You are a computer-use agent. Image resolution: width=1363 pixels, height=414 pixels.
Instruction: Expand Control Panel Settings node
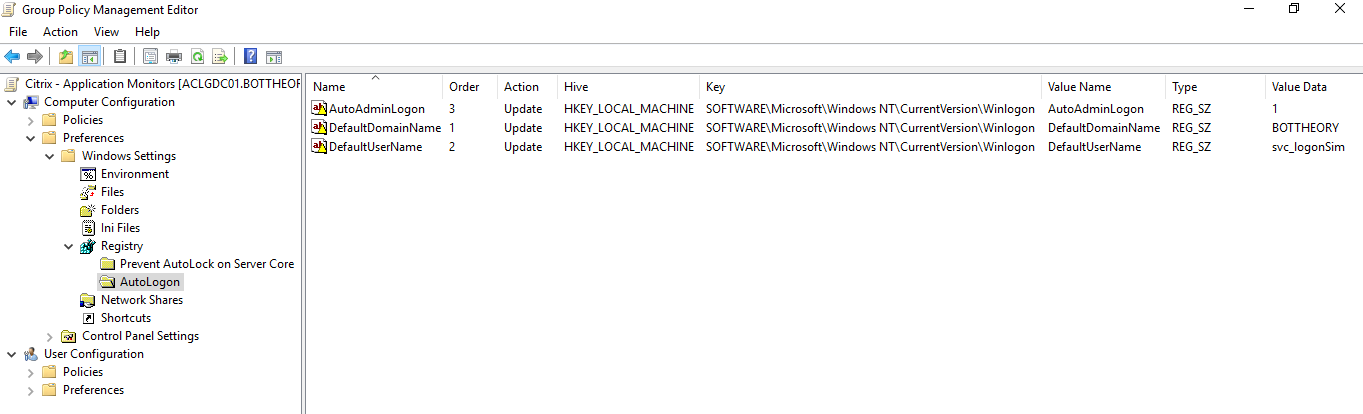[50, 336]
